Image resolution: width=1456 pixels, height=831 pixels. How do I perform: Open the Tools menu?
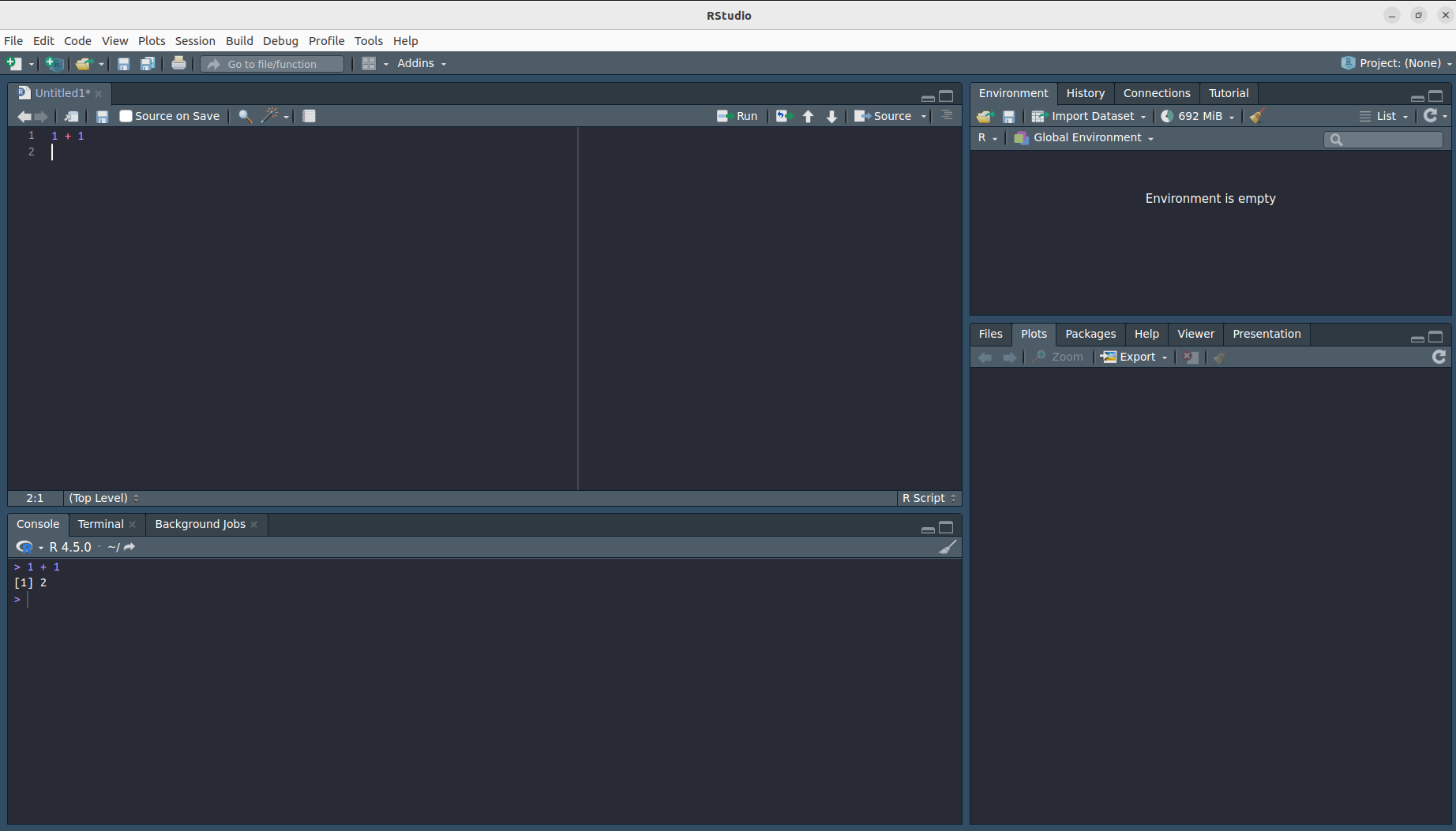[369, 41]
